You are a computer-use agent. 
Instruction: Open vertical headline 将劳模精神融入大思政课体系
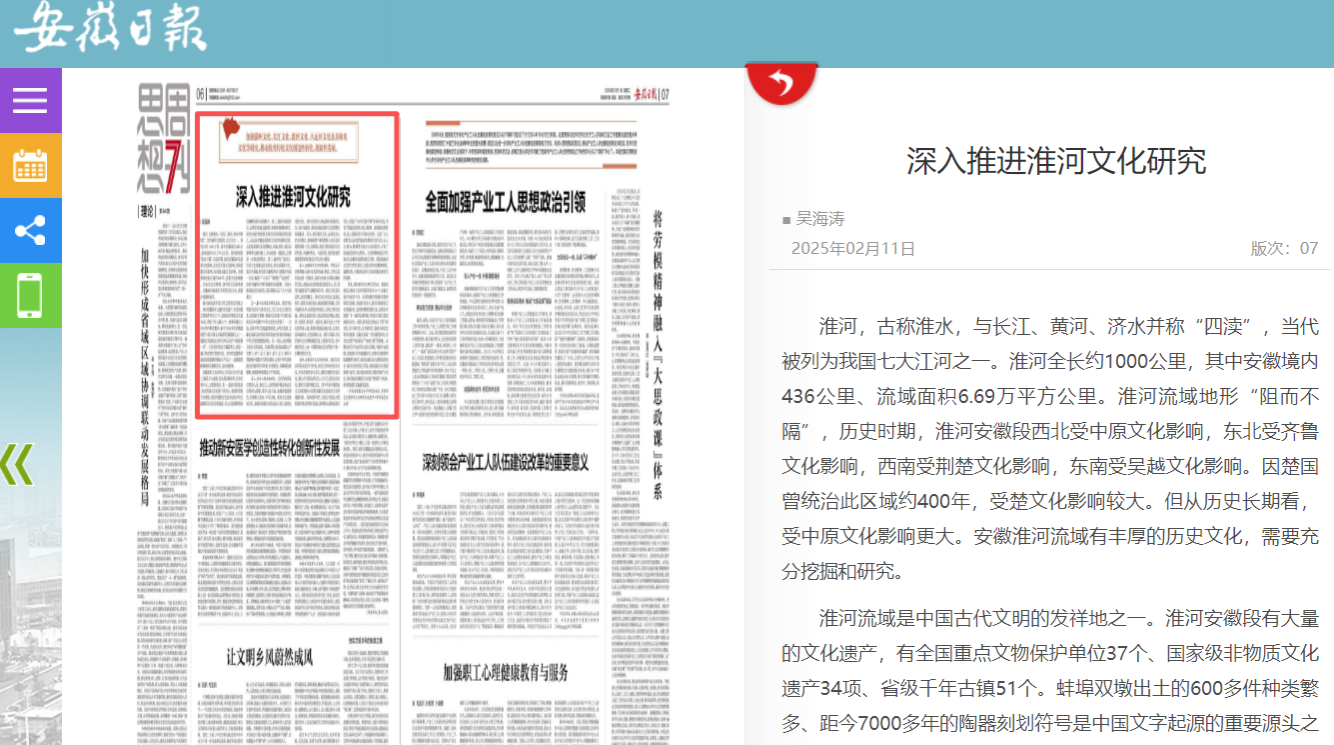tap(657, 350)
